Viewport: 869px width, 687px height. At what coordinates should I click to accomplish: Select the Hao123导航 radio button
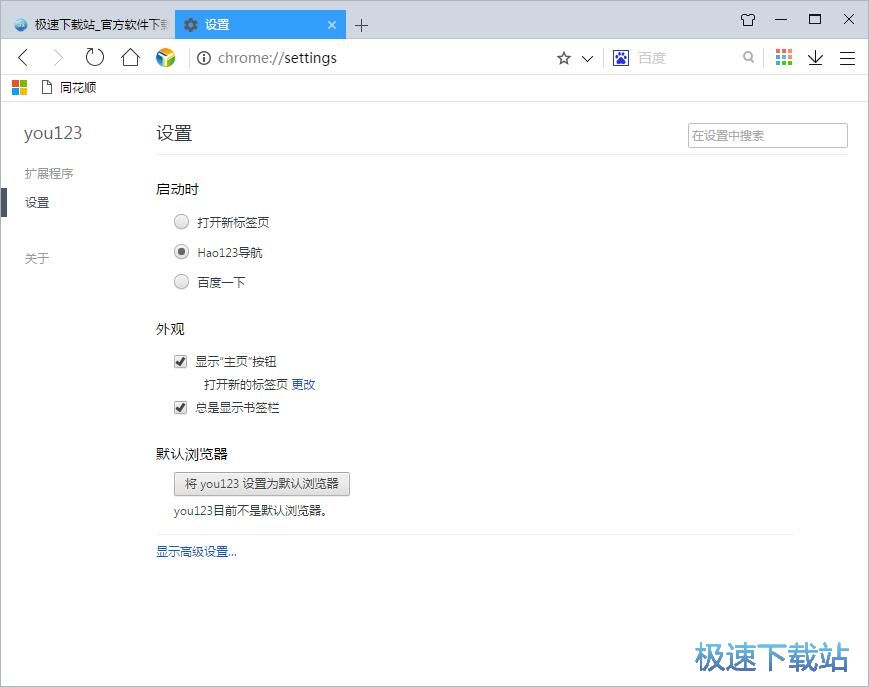(x=181, y=252)
